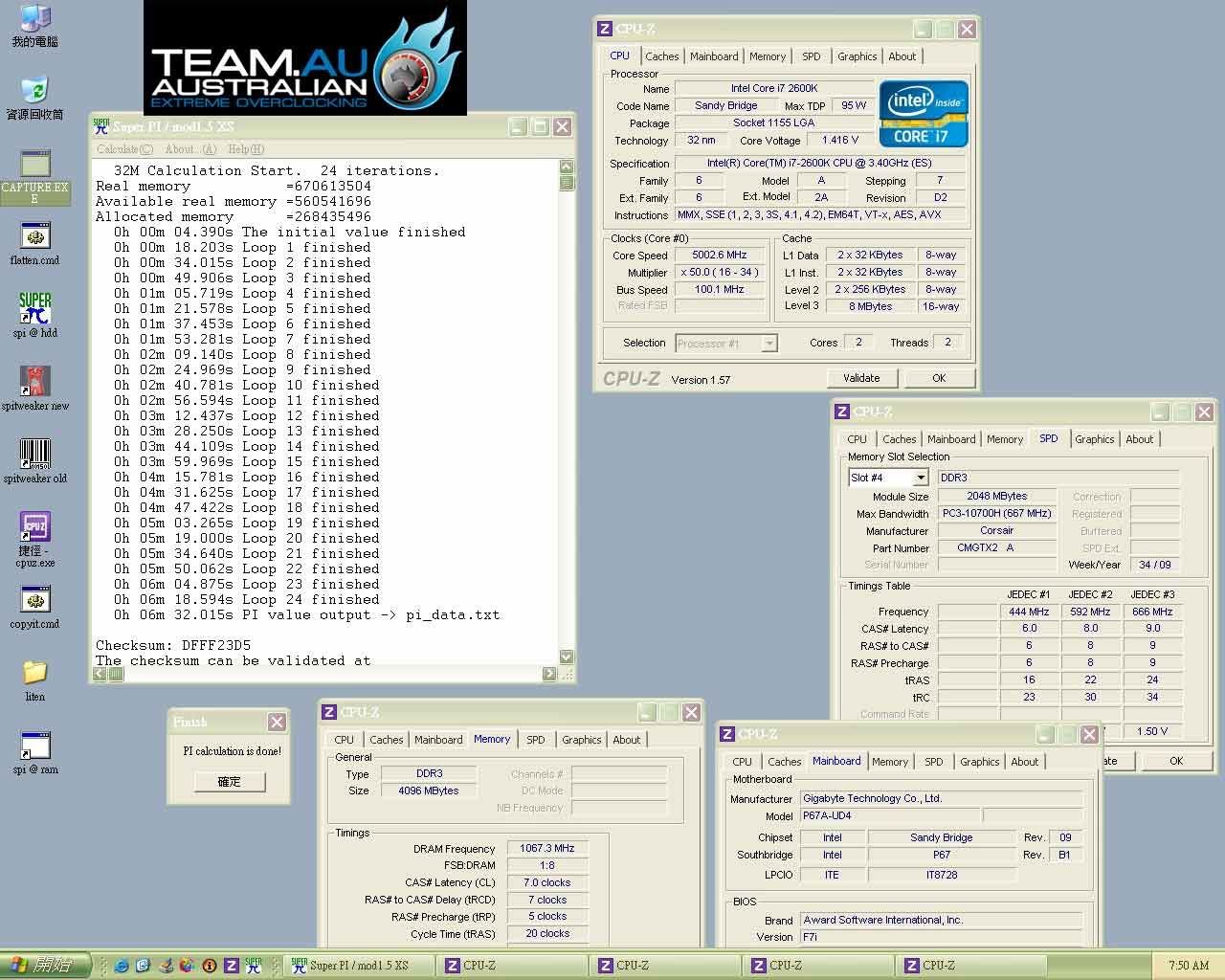Open the spitweaker old desktop icon

point(35,455)
